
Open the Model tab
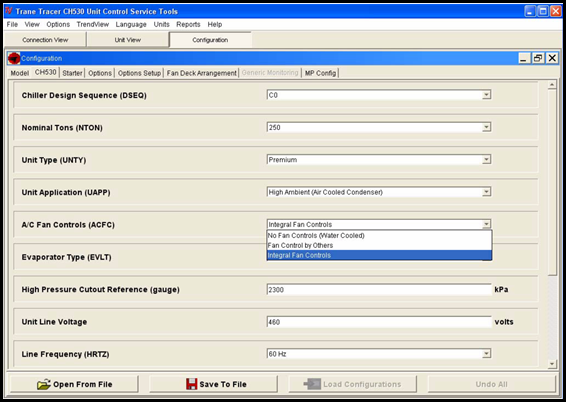click(19, 73)
